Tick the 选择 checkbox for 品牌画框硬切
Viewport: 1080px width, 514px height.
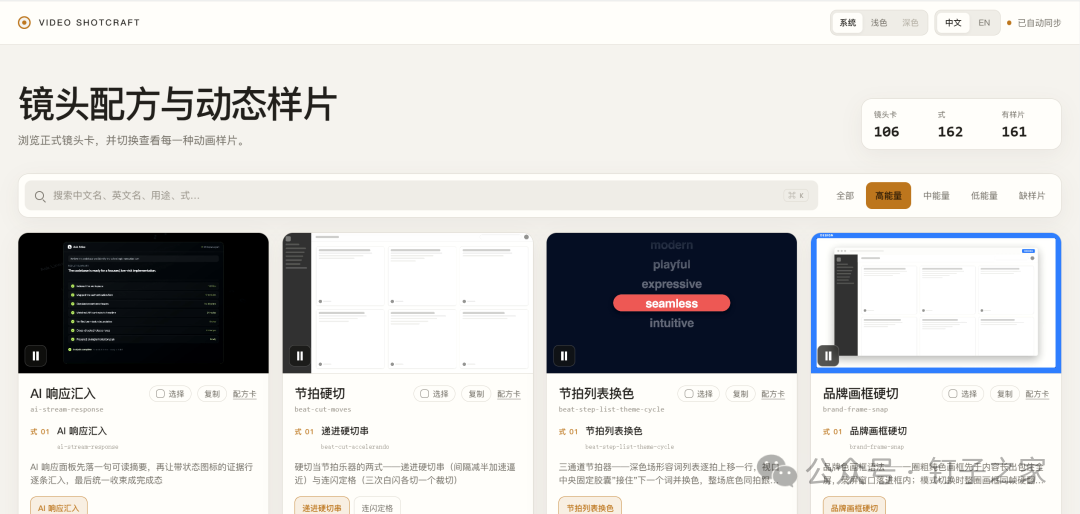tap(953, 394)
